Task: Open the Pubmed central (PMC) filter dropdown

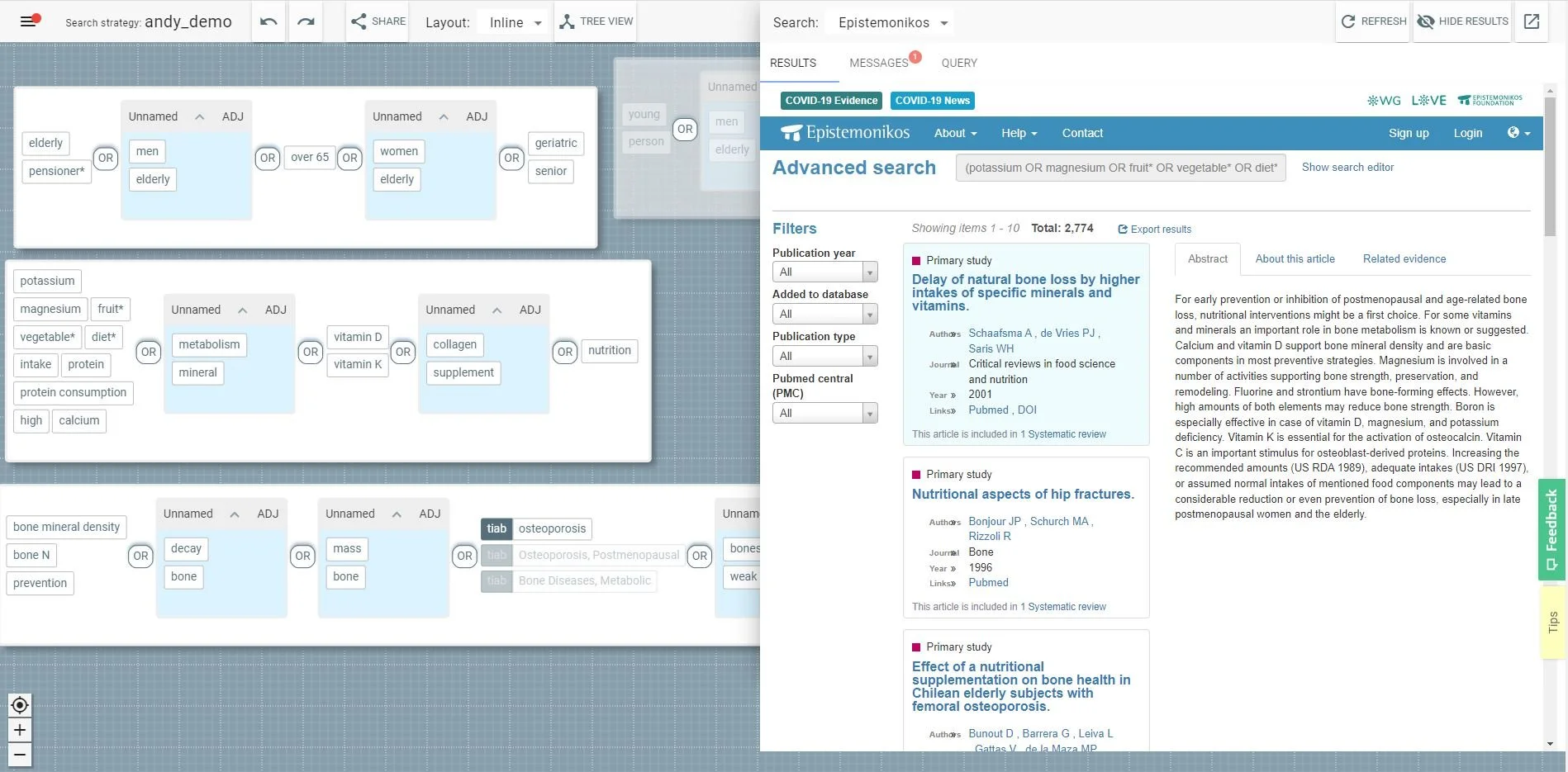Action: point(824,413)
